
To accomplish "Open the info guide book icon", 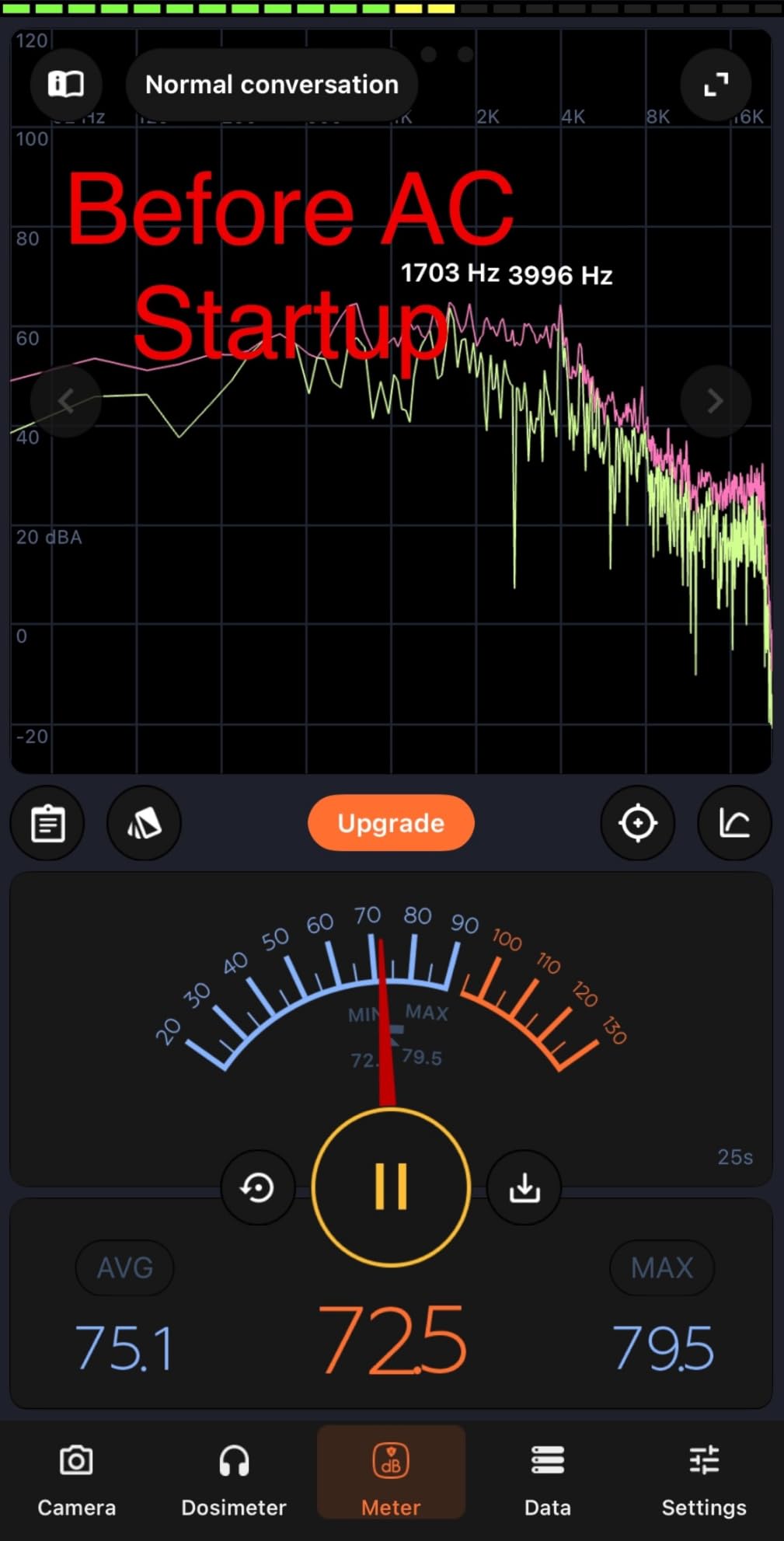I will (x=66, y=84).
